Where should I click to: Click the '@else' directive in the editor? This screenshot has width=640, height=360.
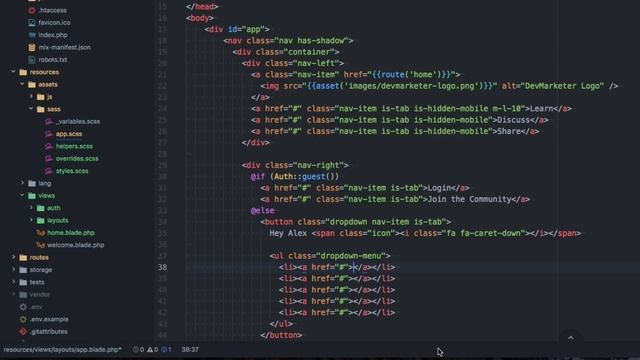click(x=262, y=211)
